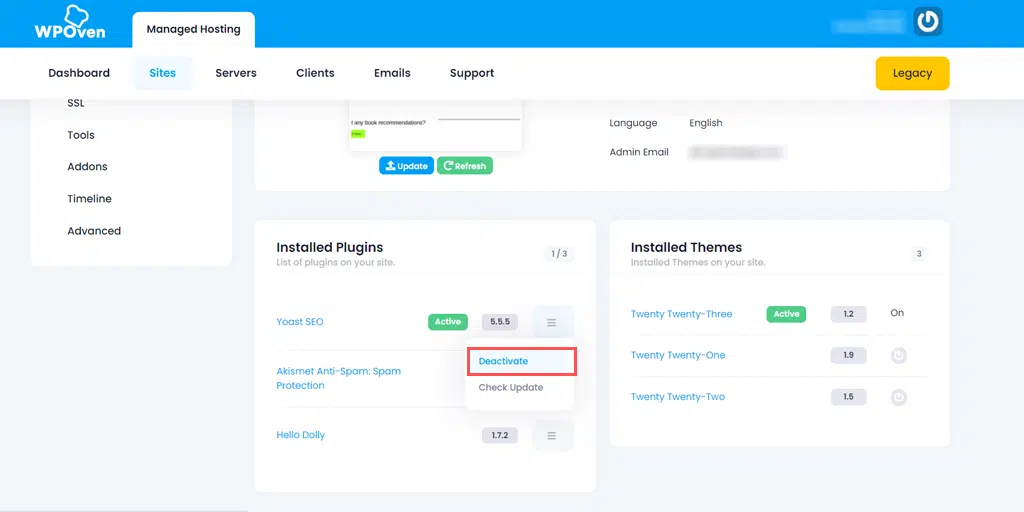Viewport: 1024px width, 512px height.
Task: Open the Sites section
Action: click(163, 73)
